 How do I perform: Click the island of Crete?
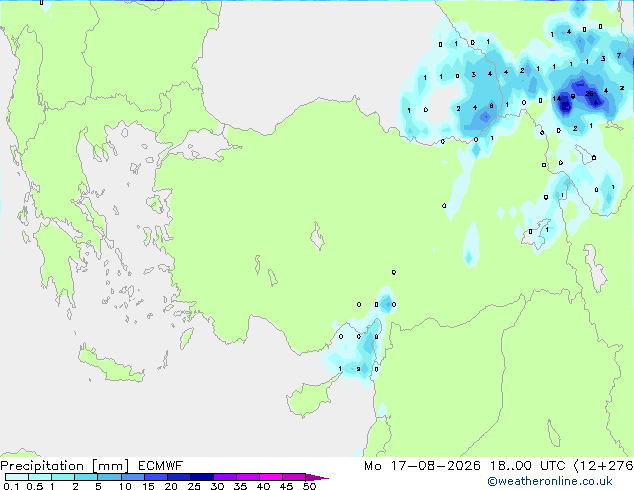point(111,366)
